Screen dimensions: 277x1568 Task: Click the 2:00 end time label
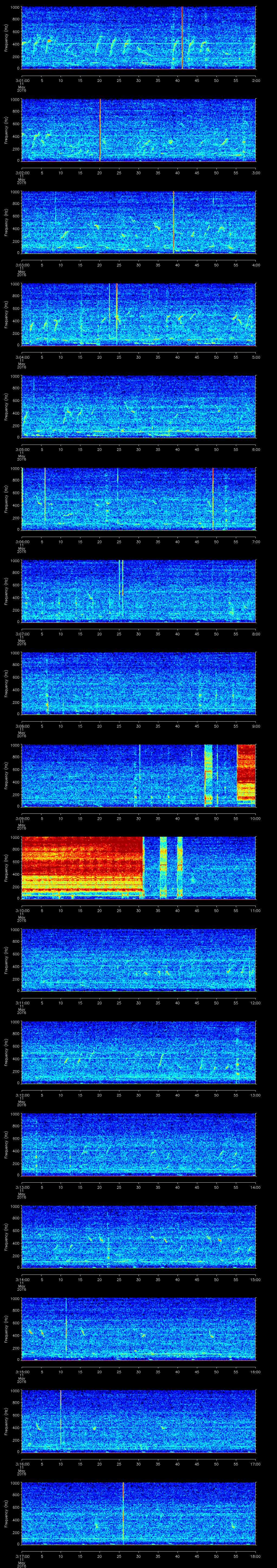click(256, 80)
